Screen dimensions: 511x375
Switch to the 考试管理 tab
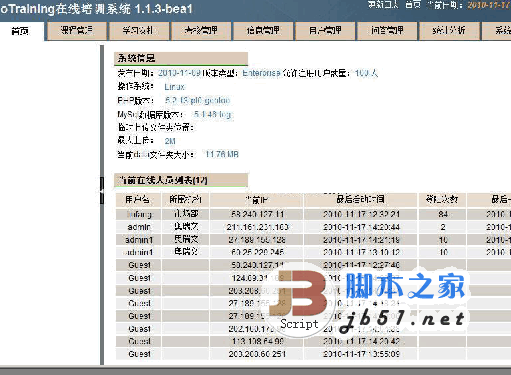pyautogui.click(x=201, y=31)
